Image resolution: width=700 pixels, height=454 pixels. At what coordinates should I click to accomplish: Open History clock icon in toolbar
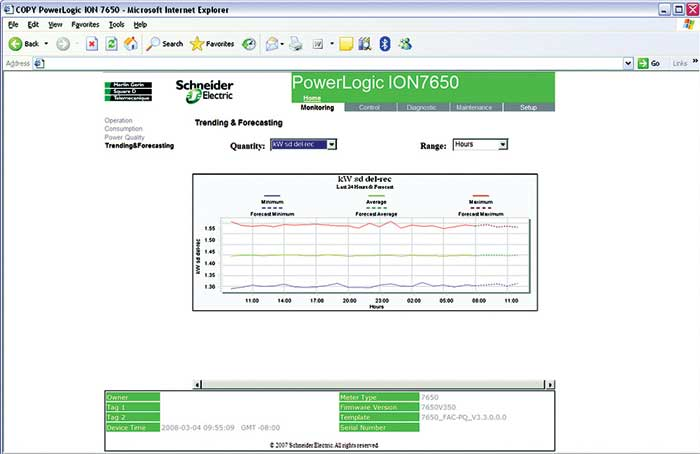[249, 44]
